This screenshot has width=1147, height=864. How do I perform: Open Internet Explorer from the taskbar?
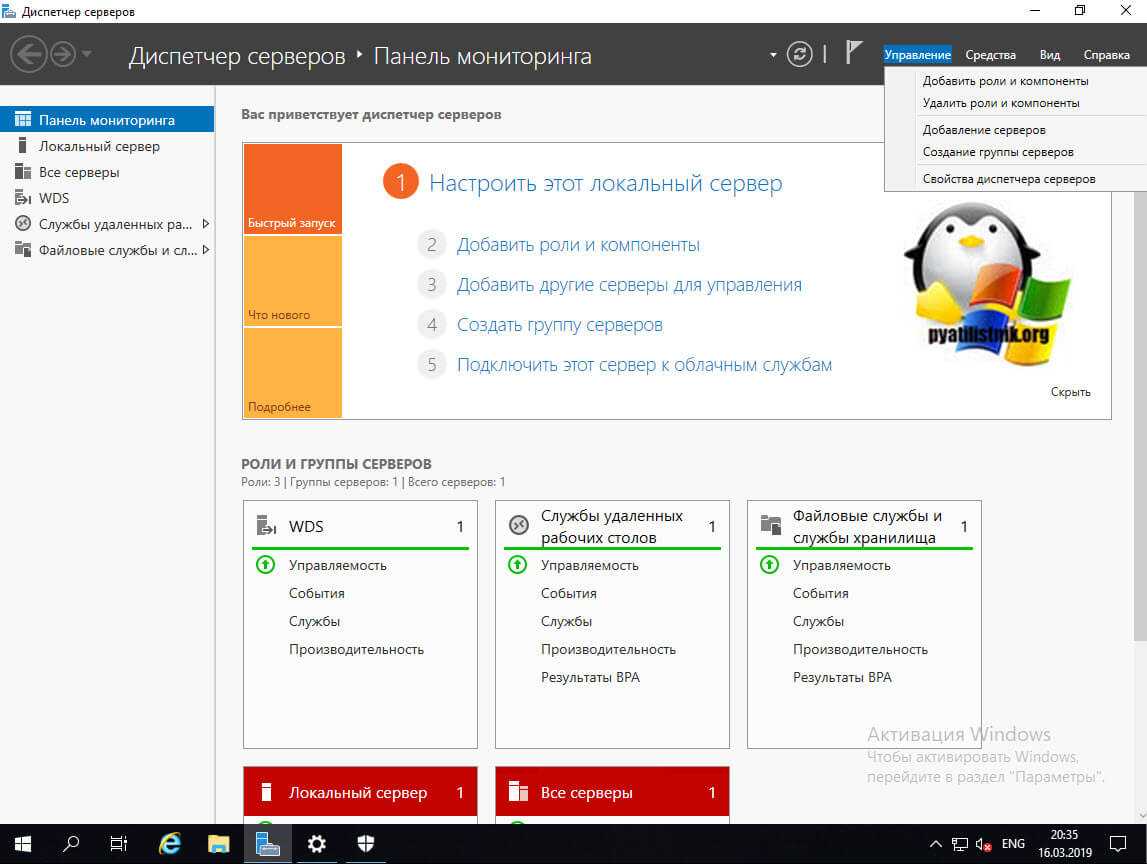point(170,843)
